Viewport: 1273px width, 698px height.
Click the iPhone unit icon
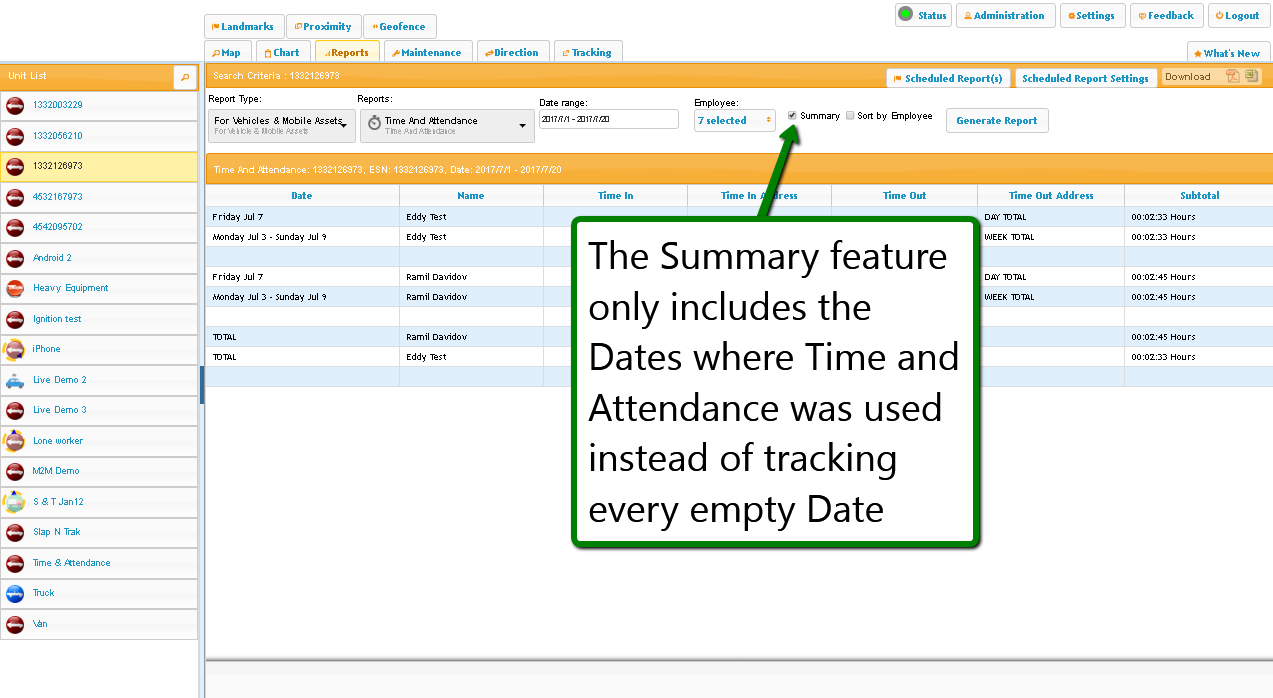[x=15, y=350]
